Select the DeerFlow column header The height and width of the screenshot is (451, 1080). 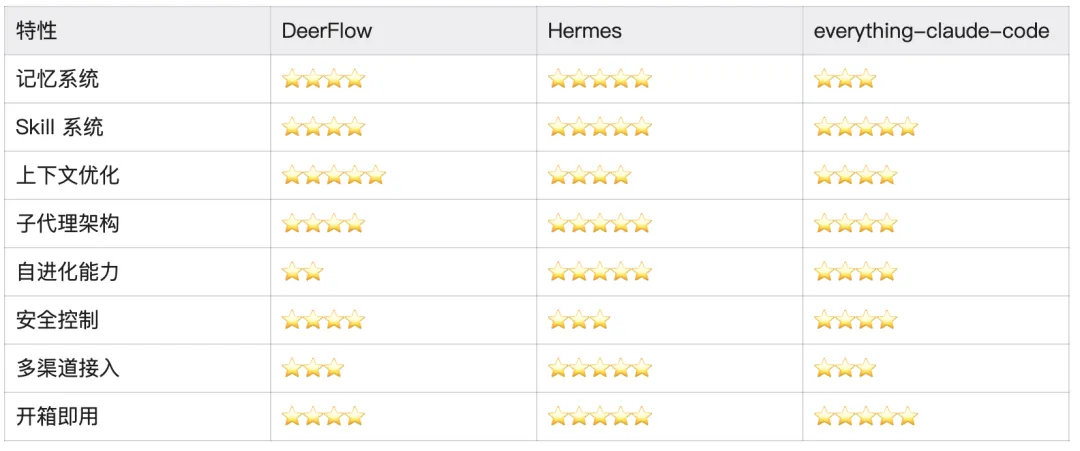[327, 31]
